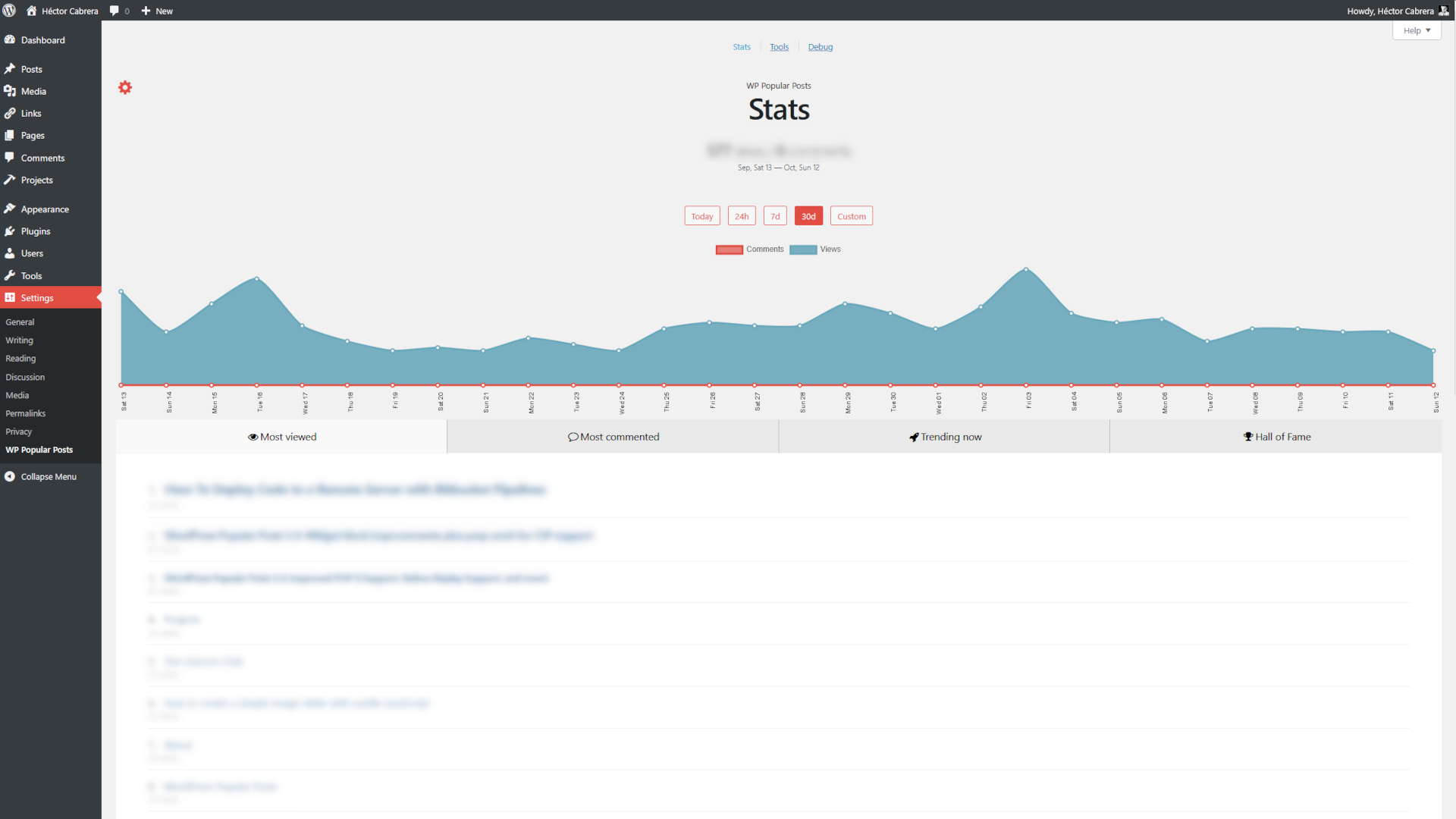
Task: Open the Posts pushpin icon
Action: 10,69
